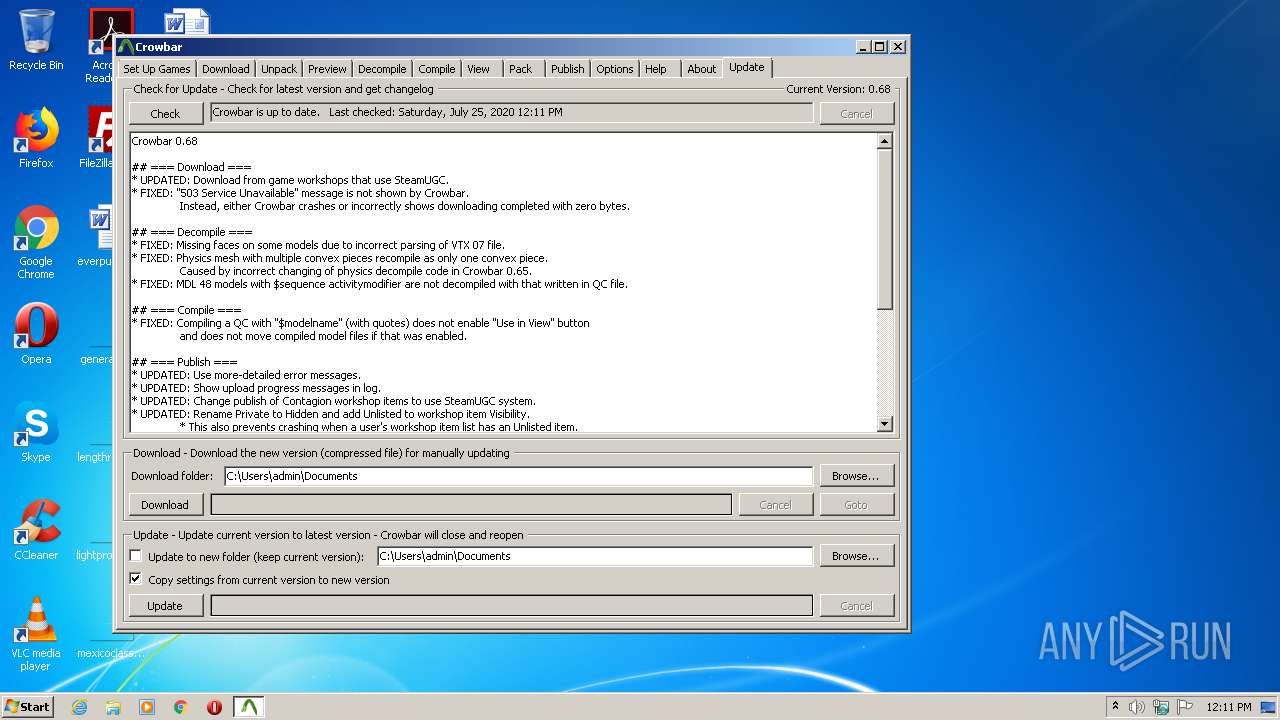The width and height of the screenshot is (1280, 720).
Task: Open the Action Center flag icon
Action: pyautogui.click(x=1185, y=707)
